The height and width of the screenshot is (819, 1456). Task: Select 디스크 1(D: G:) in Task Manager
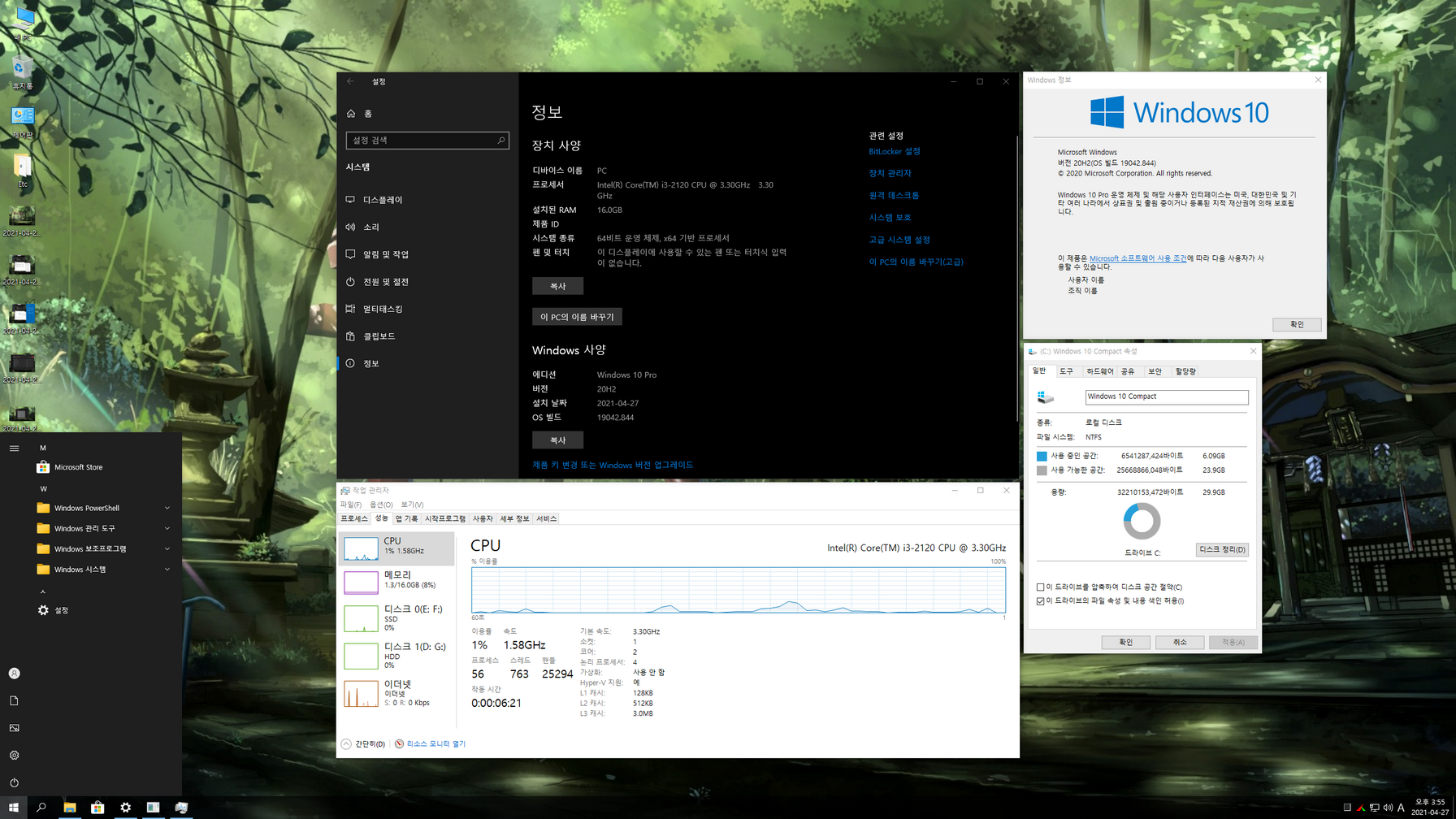(396, 656)
